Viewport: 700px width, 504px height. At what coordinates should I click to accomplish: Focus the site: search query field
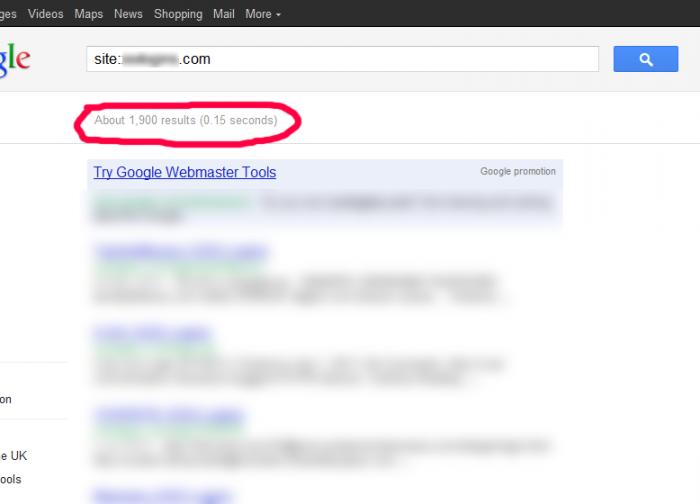point(342,59)
